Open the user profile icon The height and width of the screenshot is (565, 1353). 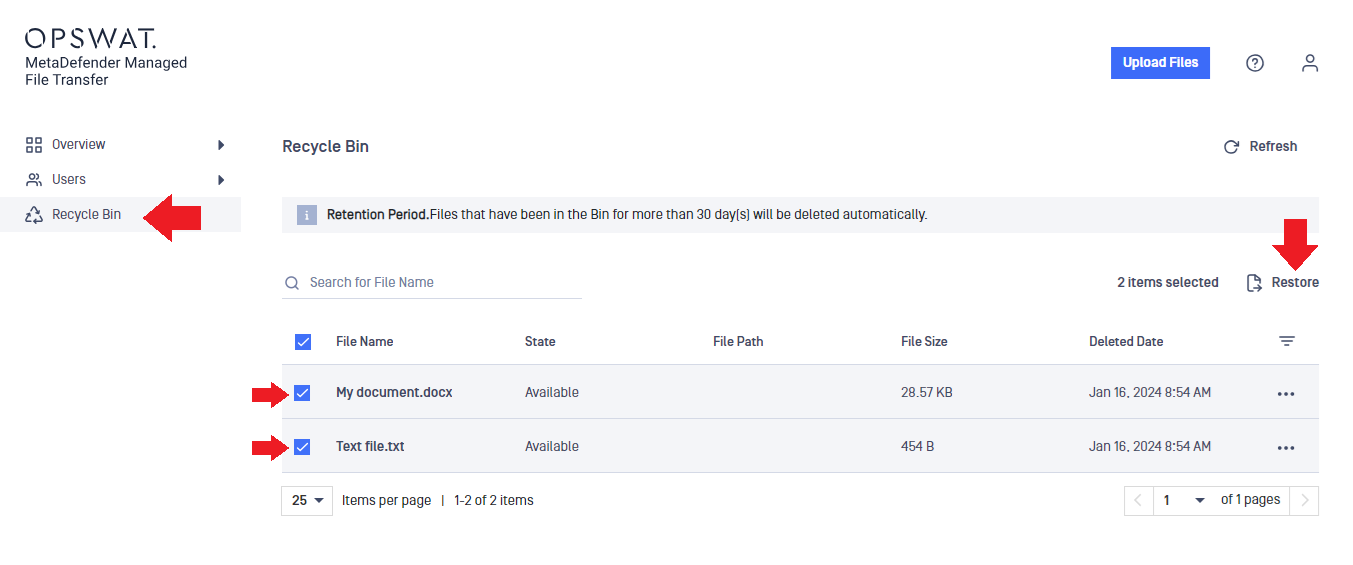pyautogui.click(x=1310, y=63)
